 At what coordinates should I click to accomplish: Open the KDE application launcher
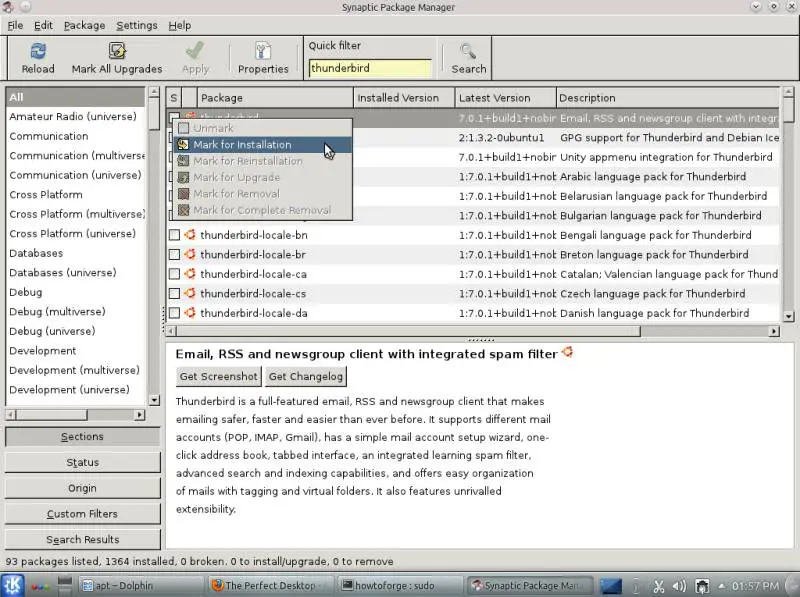pos(13,585)
